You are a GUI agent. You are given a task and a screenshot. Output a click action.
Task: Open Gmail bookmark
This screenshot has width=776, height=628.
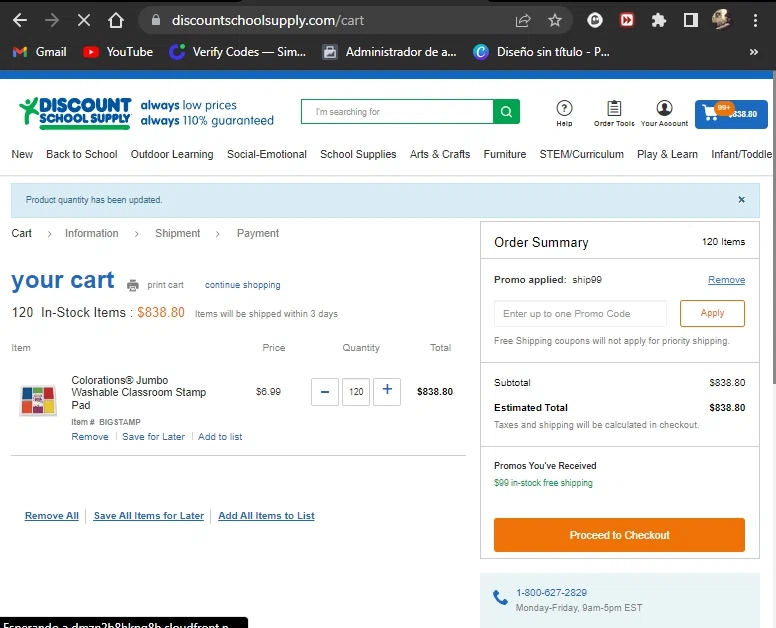pos(40,52)
